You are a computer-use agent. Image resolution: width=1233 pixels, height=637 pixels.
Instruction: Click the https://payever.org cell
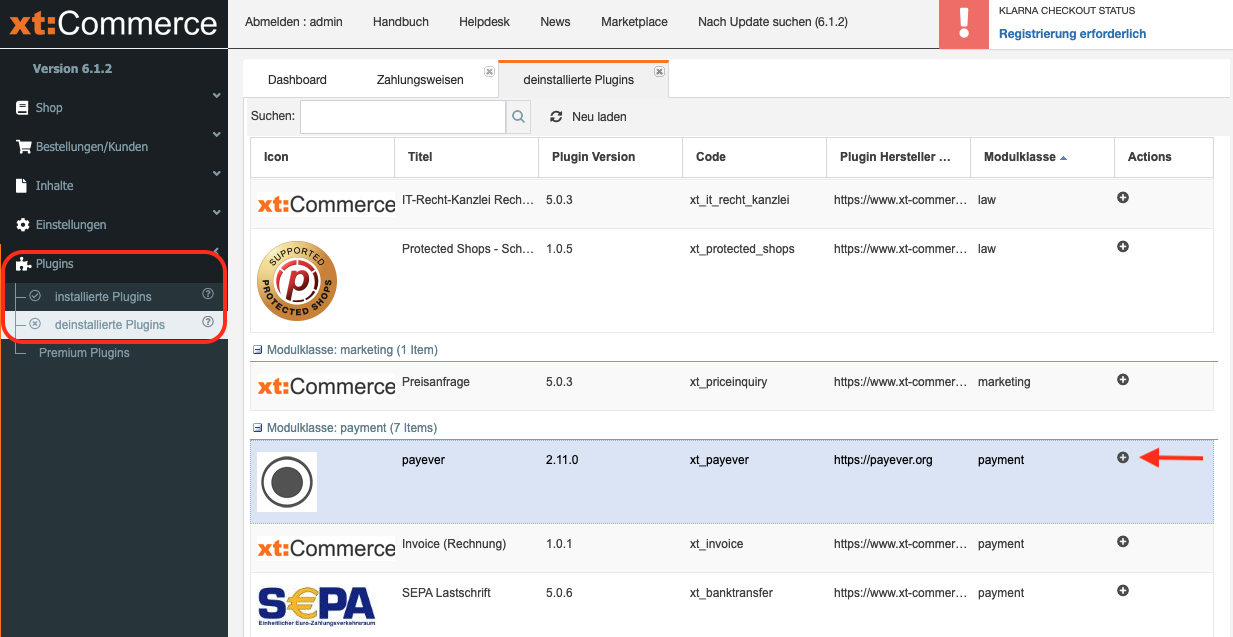[x=883, y=460]
